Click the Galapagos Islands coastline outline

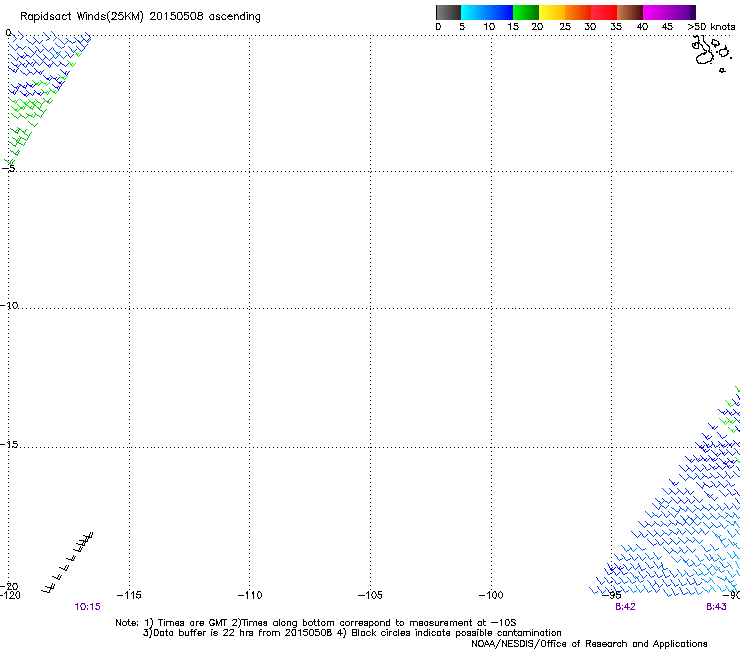click(x=712, y=54)
